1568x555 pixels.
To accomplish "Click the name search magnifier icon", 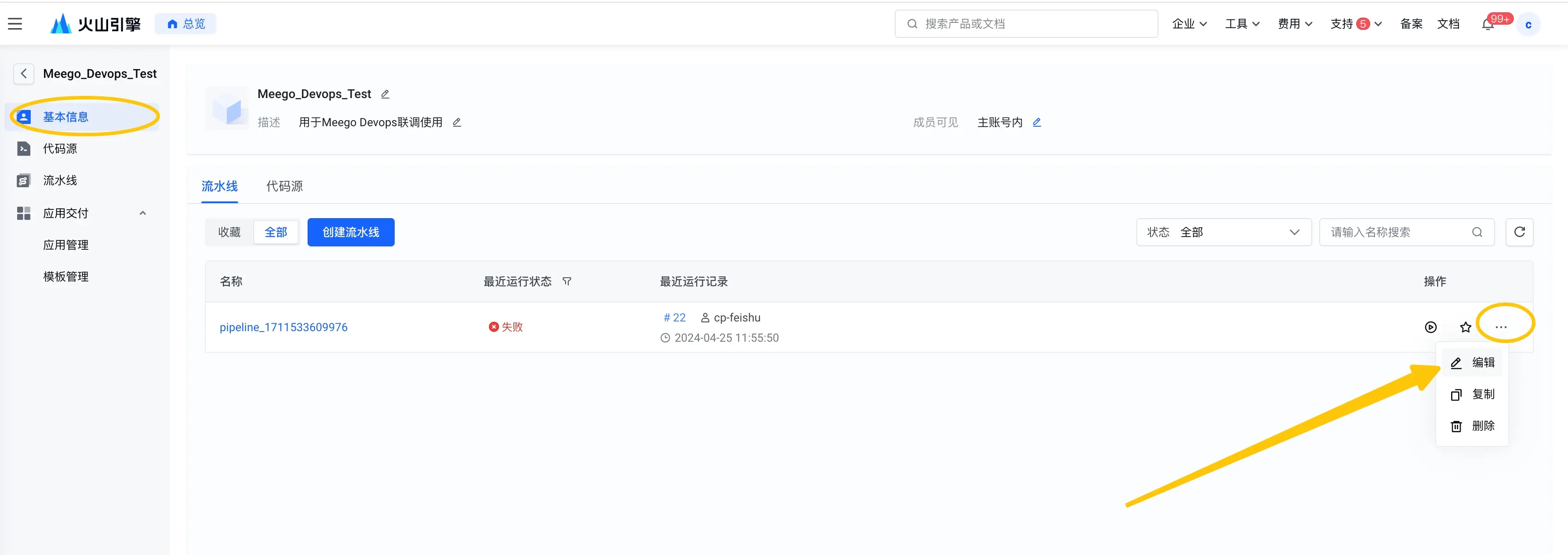I will point(1477,232).
